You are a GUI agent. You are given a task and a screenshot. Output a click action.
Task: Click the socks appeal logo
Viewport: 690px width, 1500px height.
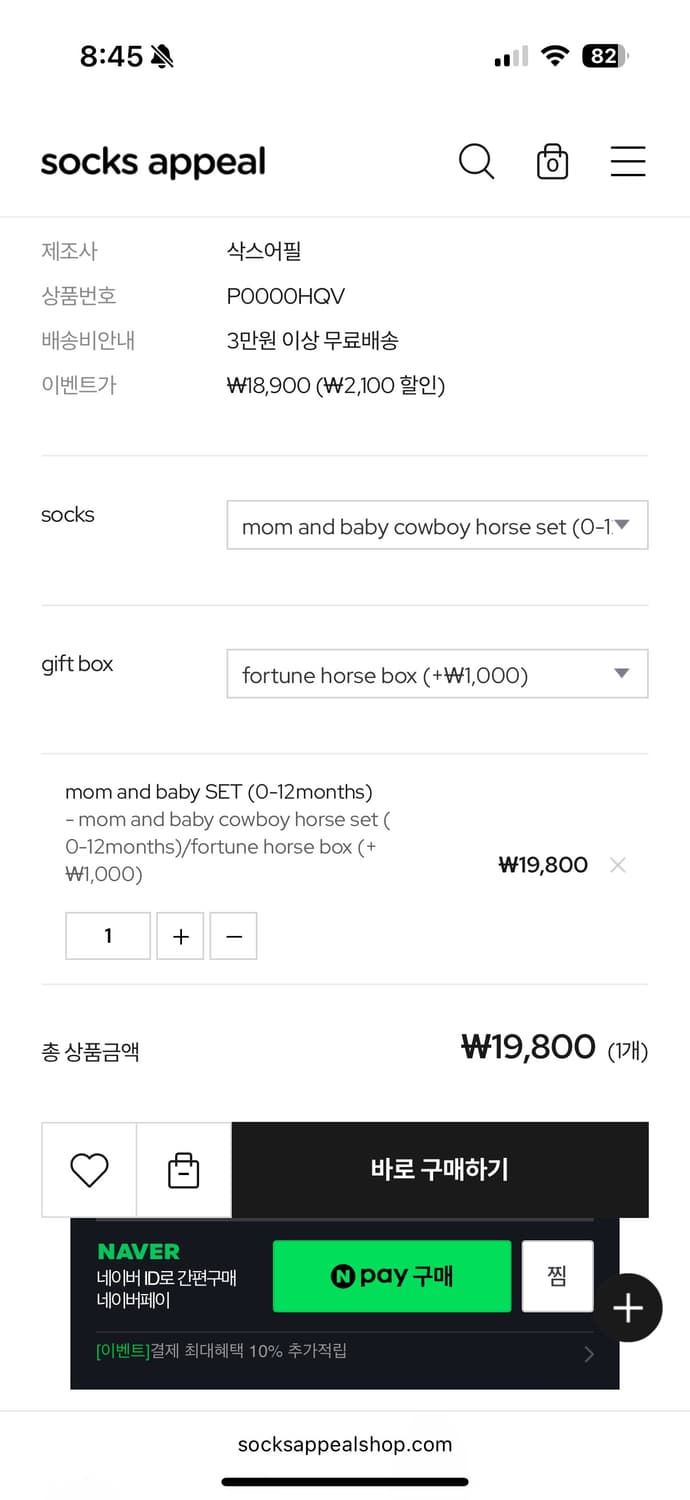pos(152,161)
